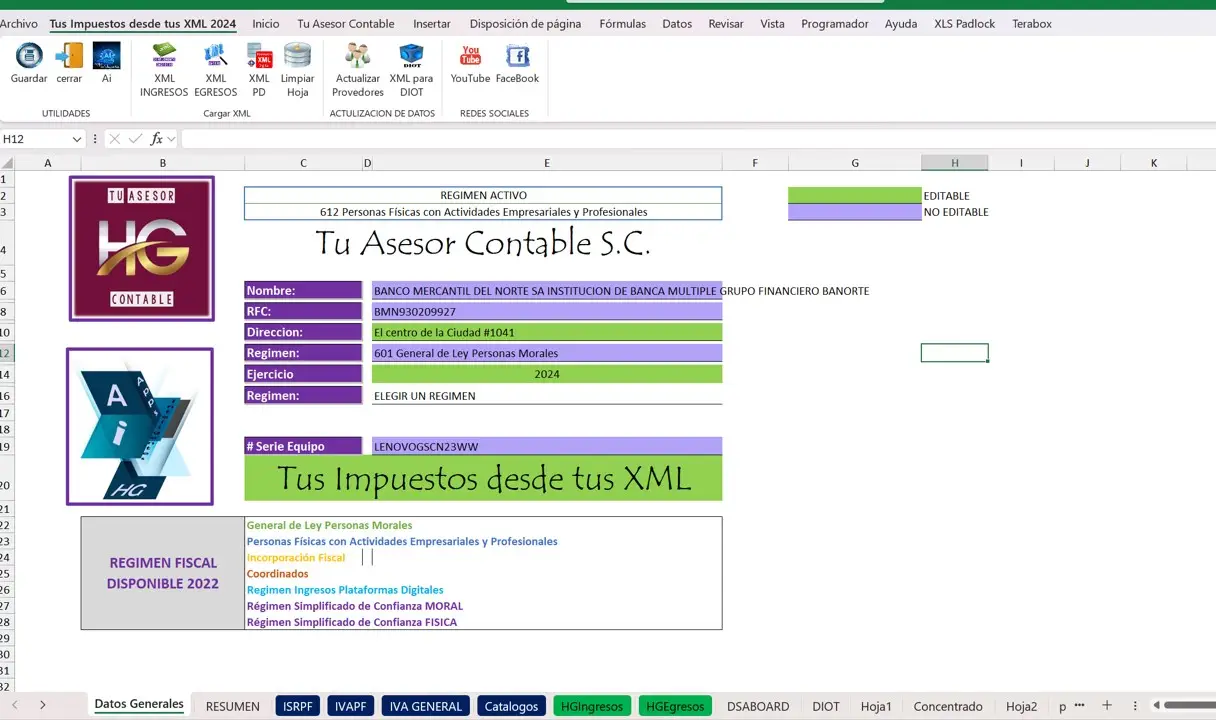1216x720 pixels.
Task: Select Regimen Ingresos Plataformas Digitales
Action: point(345,590)
